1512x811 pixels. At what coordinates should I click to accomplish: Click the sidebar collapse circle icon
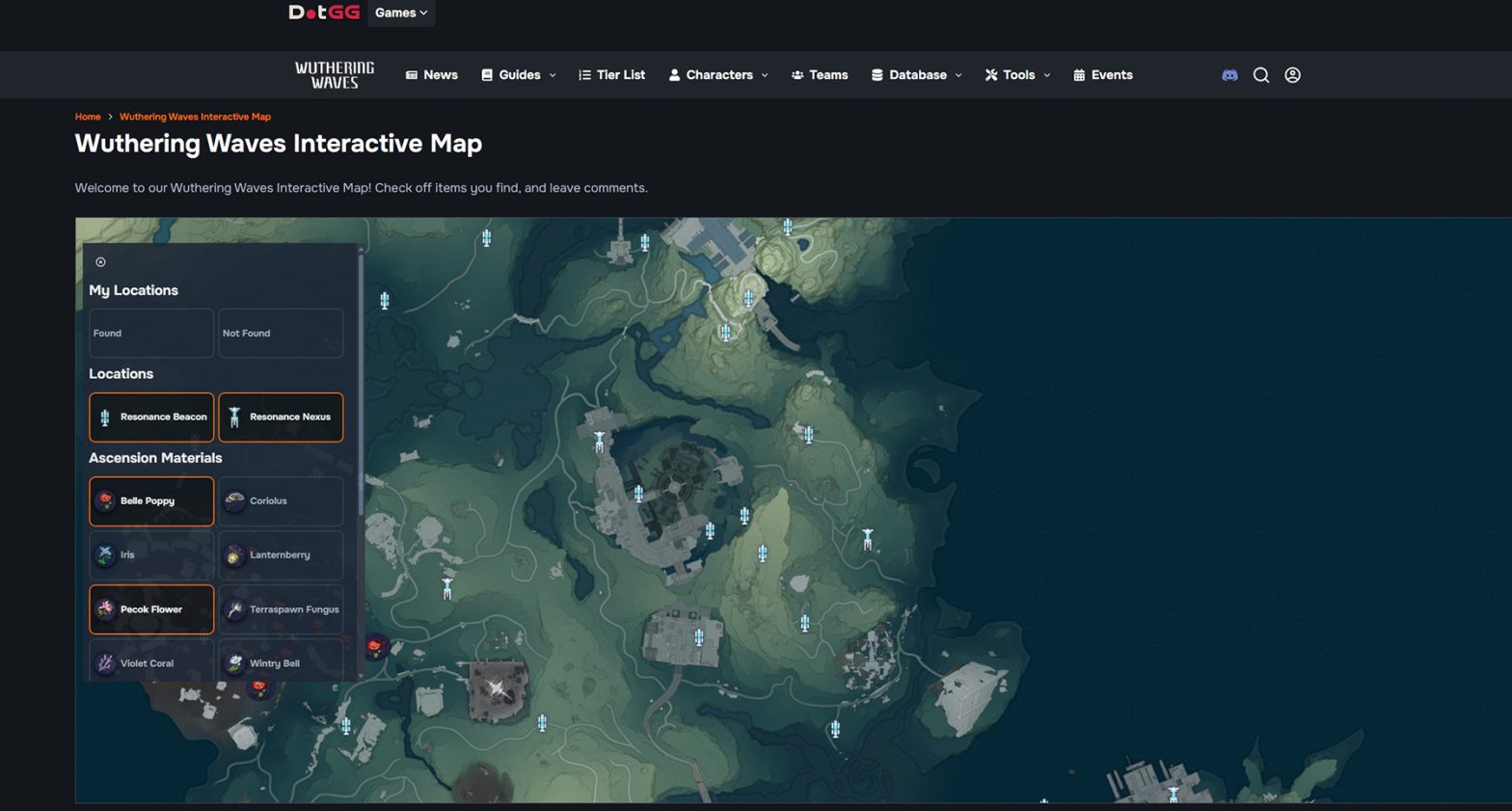point(100,262)
